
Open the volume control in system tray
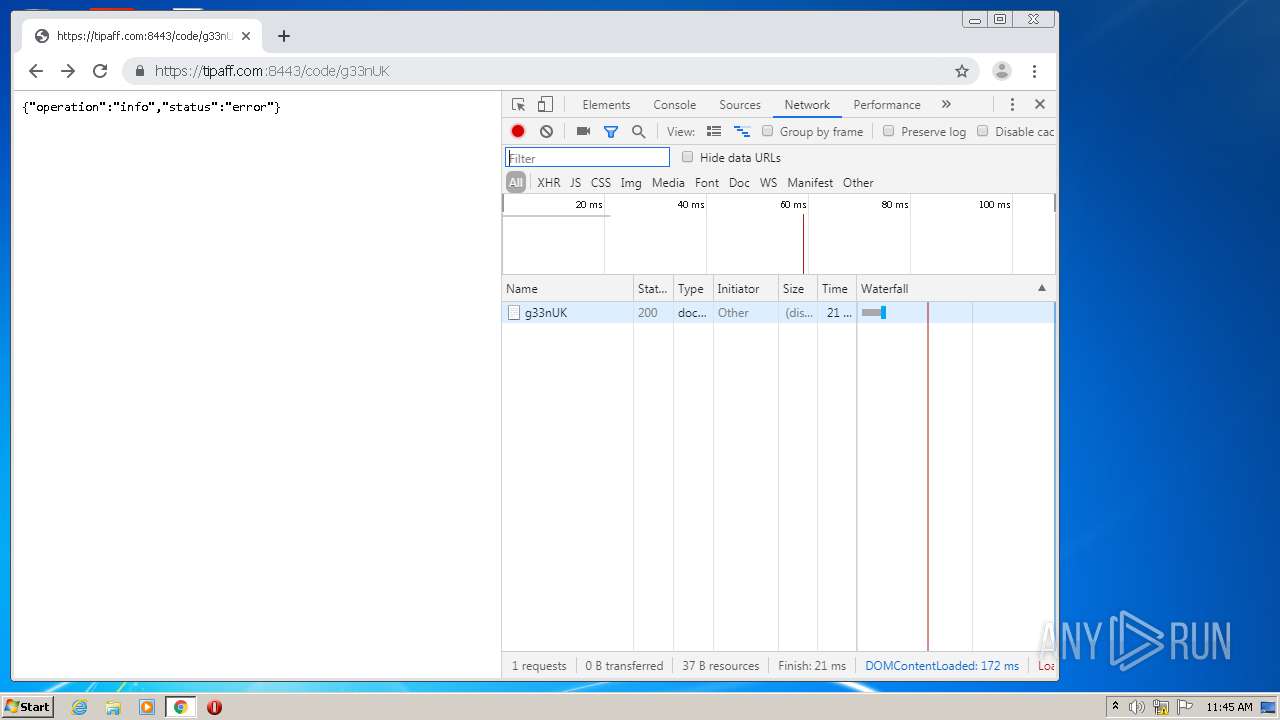click(1137, 707)
